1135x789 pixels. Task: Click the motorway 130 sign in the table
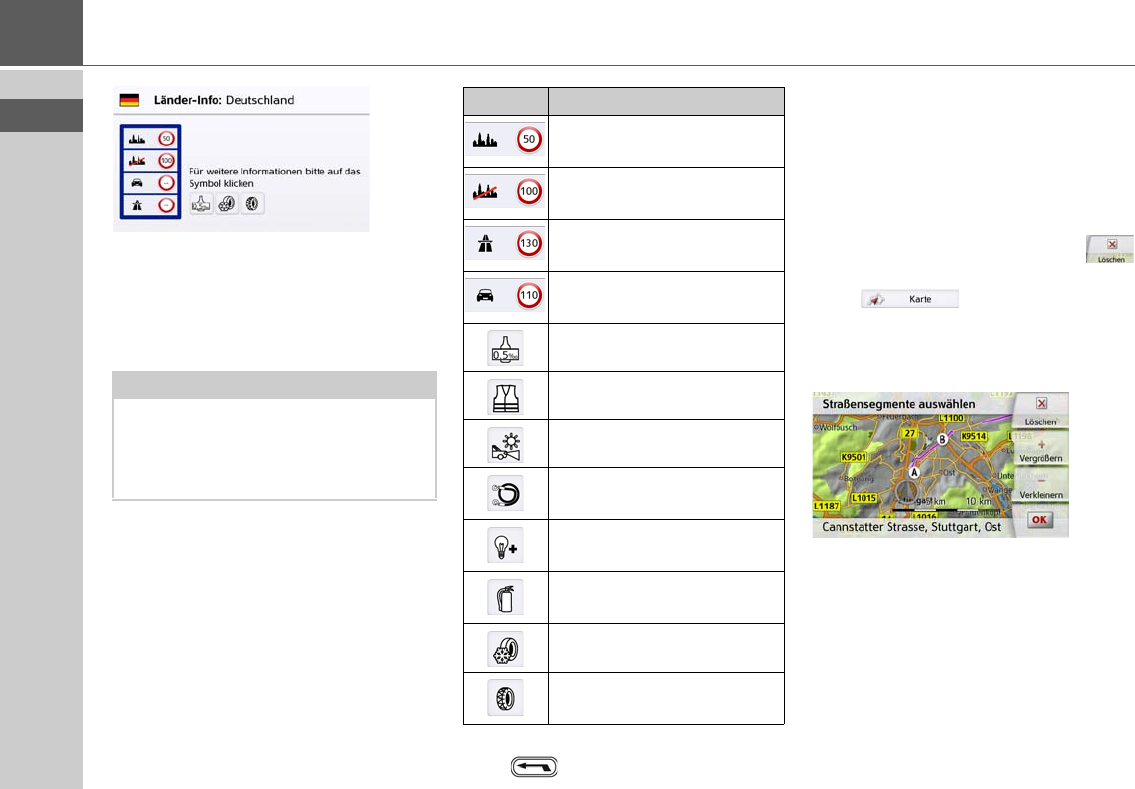tap(505, 244)
